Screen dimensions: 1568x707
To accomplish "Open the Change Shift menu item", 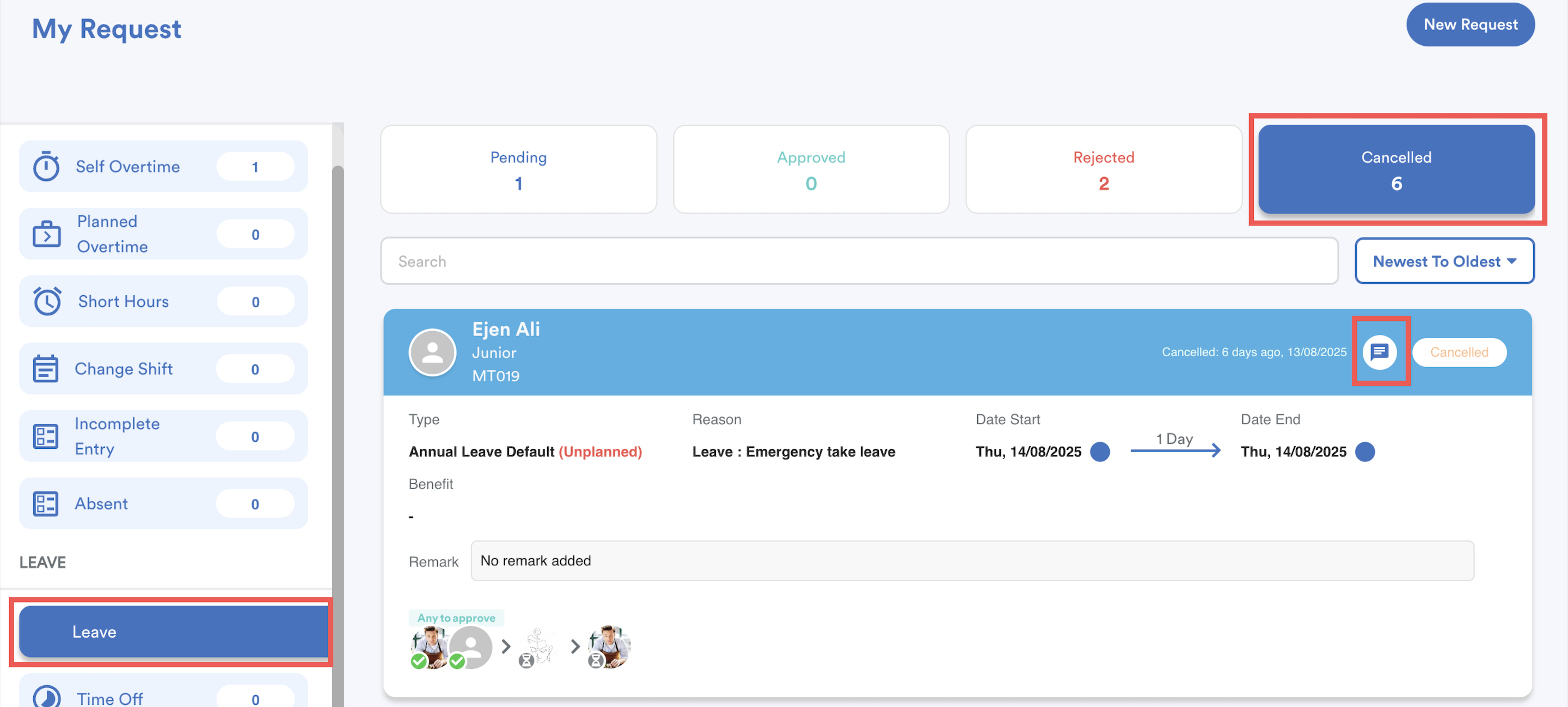I will [163, 368].
